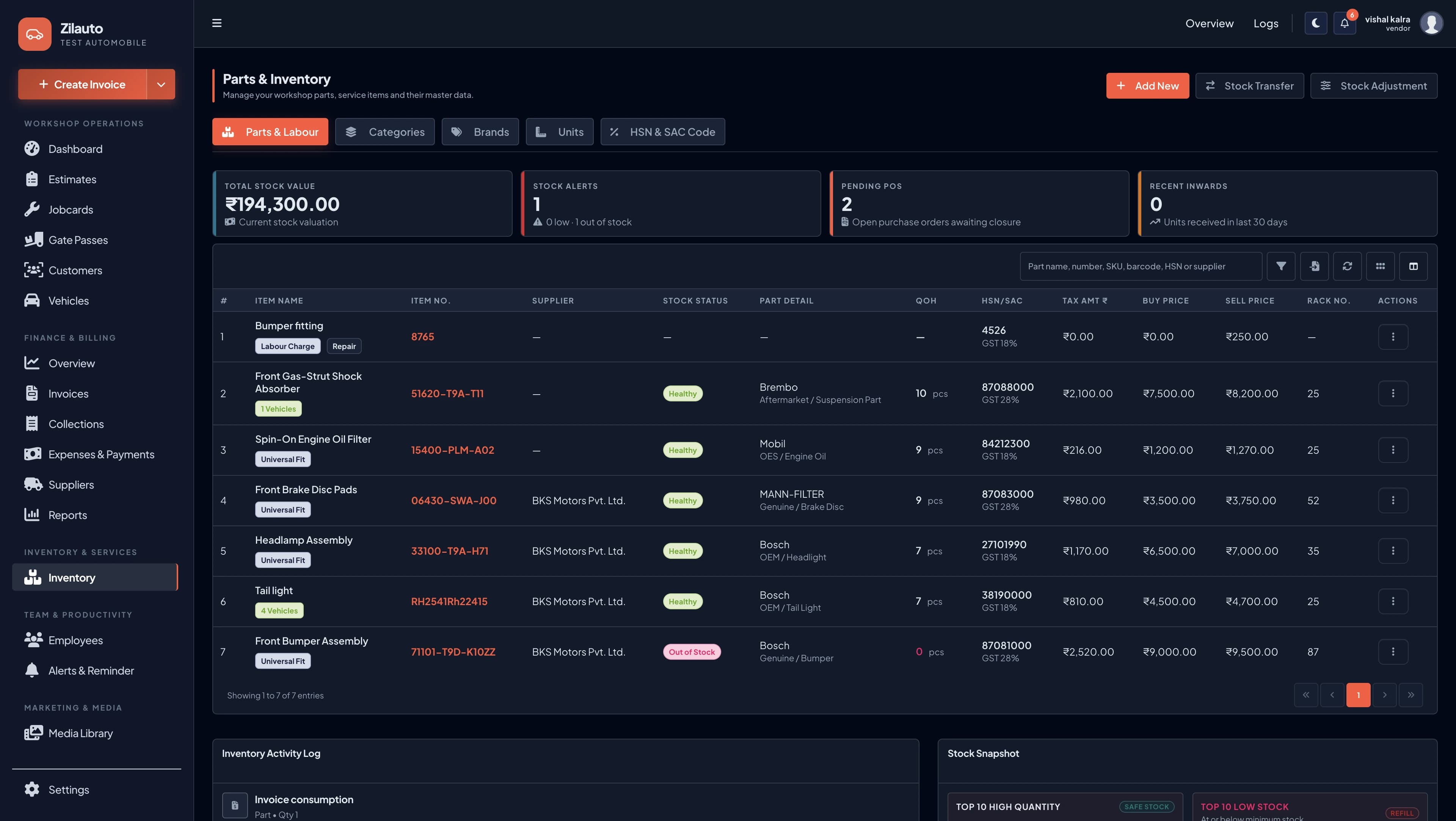Collapse sidebar with hamburger menu icon
This screenshot has width=1456, height=821.
click(217, 23)
